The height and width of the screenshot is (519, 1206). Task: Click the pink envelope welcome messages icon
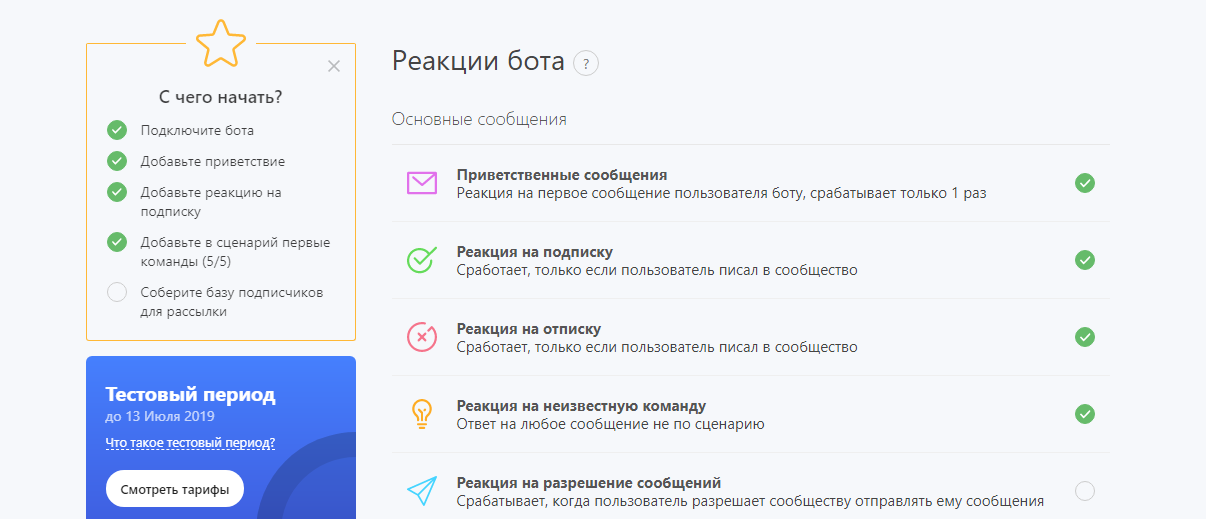click(421, 183)
